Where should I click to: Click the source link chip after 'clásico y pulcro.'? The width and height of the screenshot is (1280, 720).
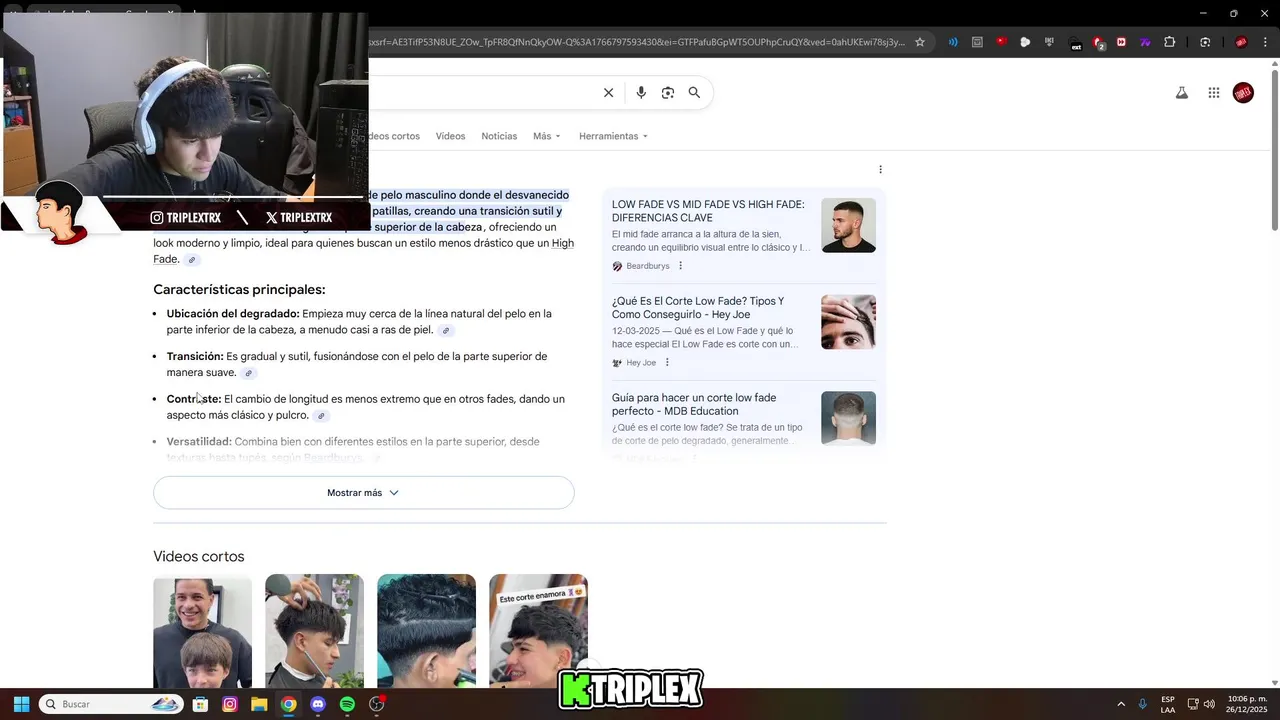click(x=321, y=416)
